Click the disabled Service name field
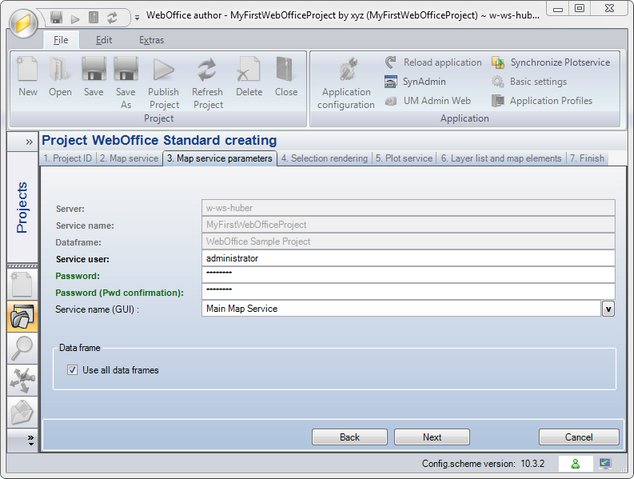This screenshot has height=479, width=634. [408, 225]
